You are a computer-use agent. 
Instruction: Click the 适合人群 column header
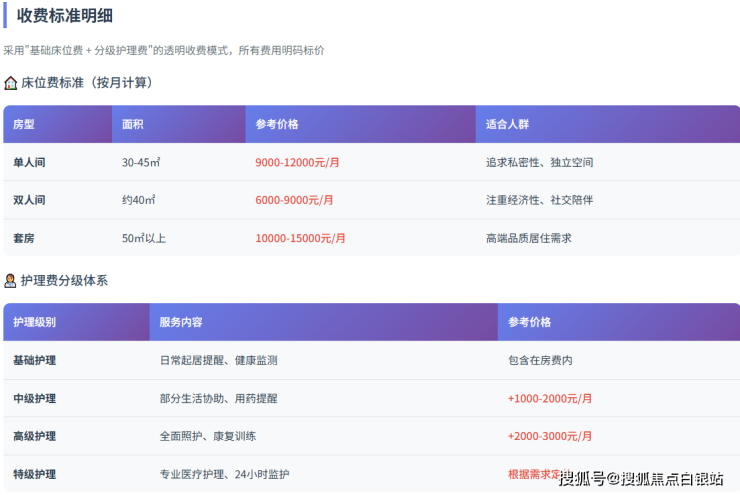pyautogui.click(x=507, y=125)
